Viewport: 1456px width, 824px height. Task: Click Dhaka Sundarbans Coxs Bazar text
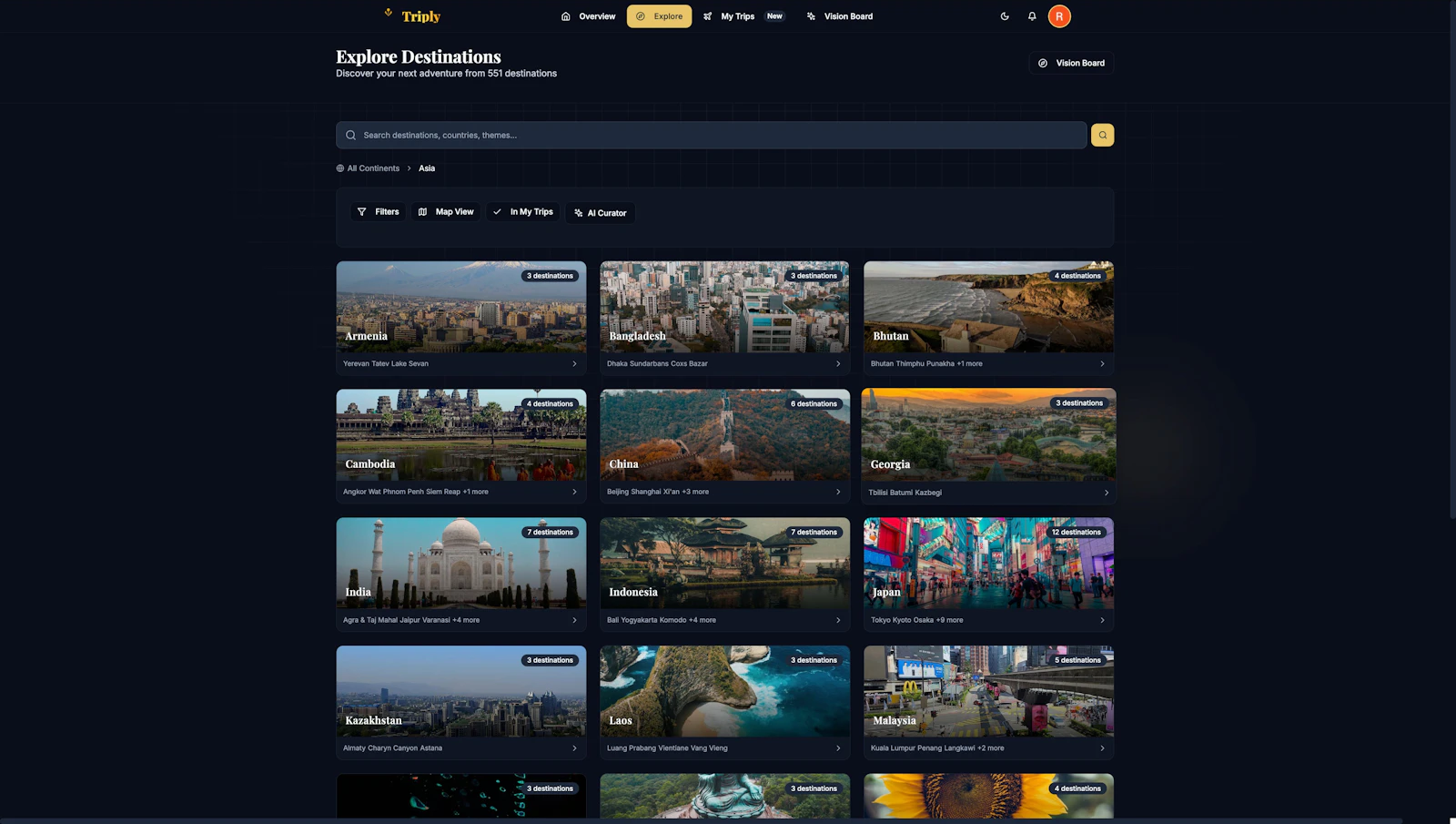(657, 364)
